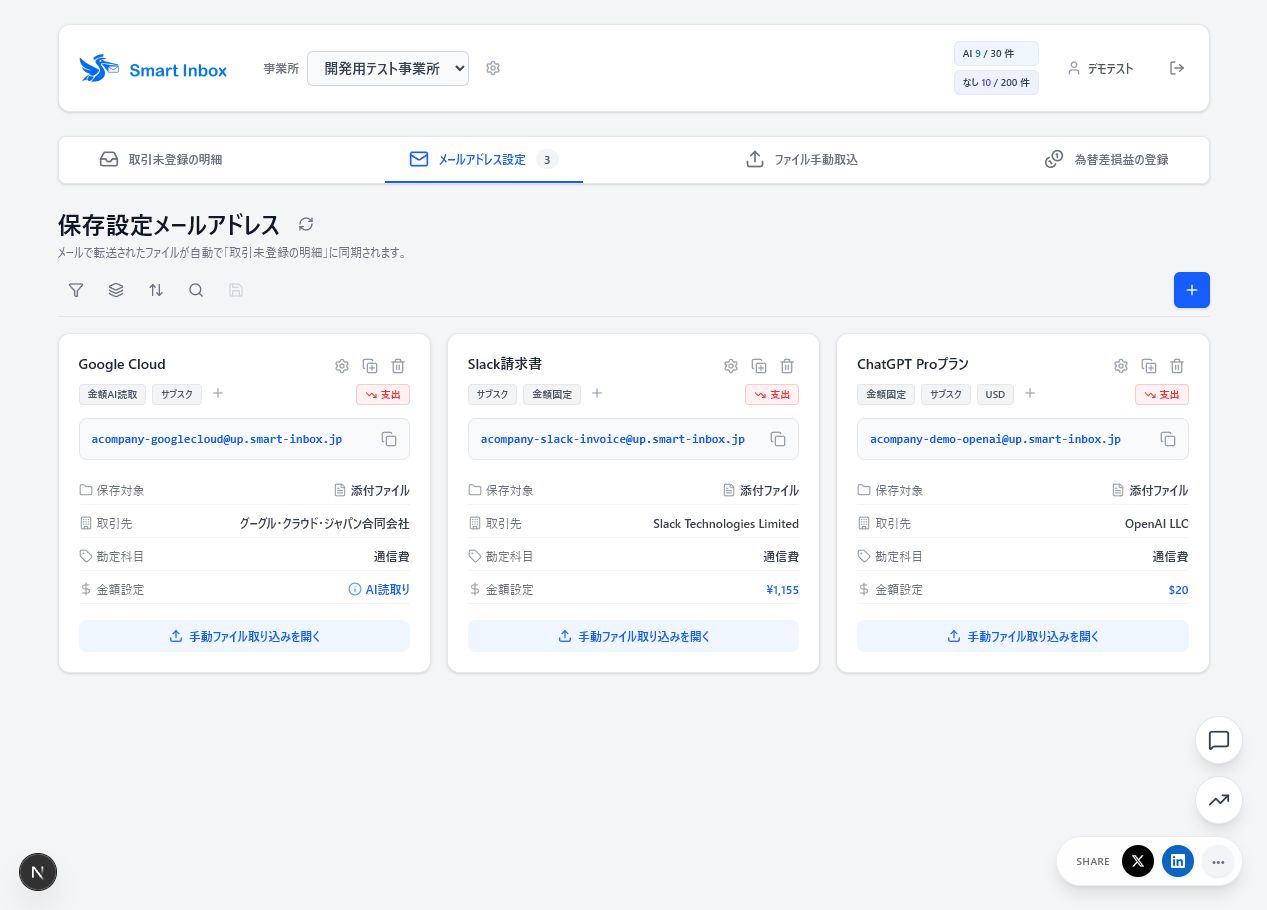Delete the Google Cloud card

398,366
